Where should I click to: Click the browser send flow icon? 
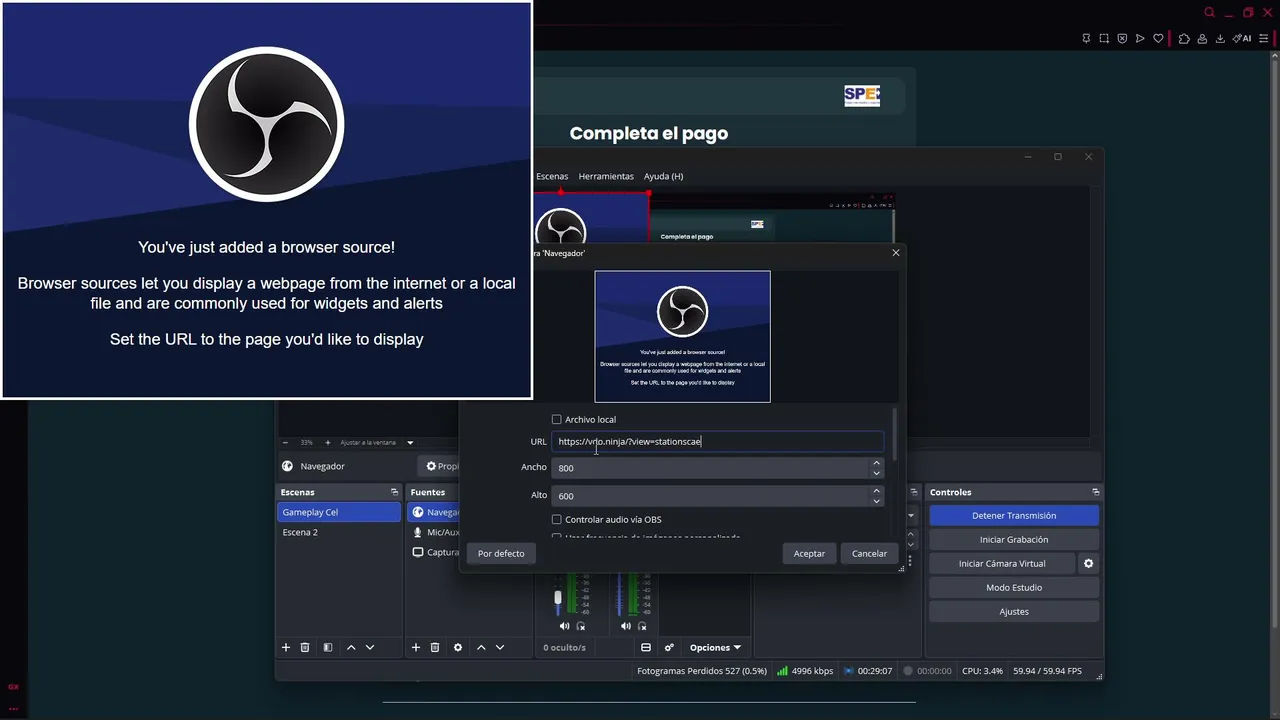click(1140, 39)
